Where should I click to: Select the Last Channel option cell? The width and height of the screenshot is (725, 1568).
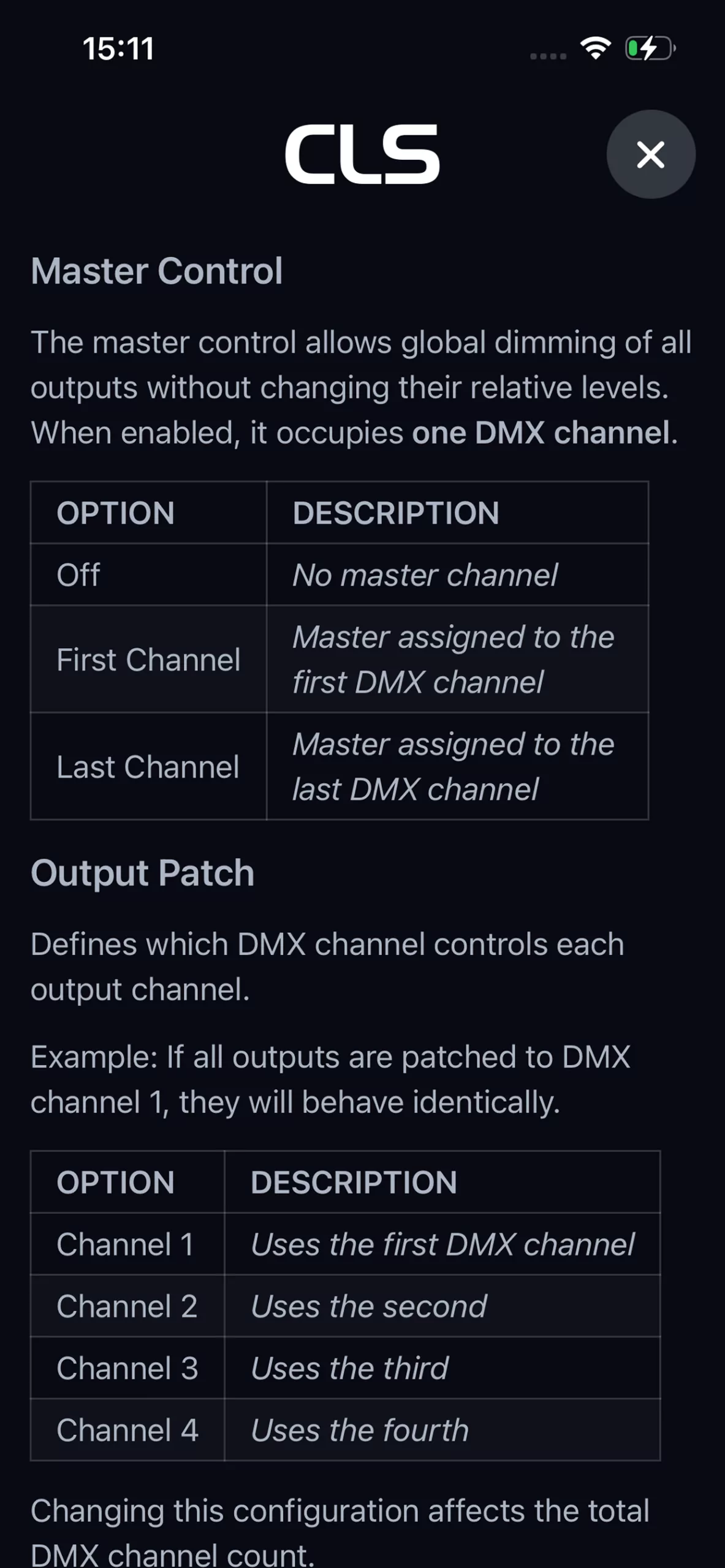point(149,766)
